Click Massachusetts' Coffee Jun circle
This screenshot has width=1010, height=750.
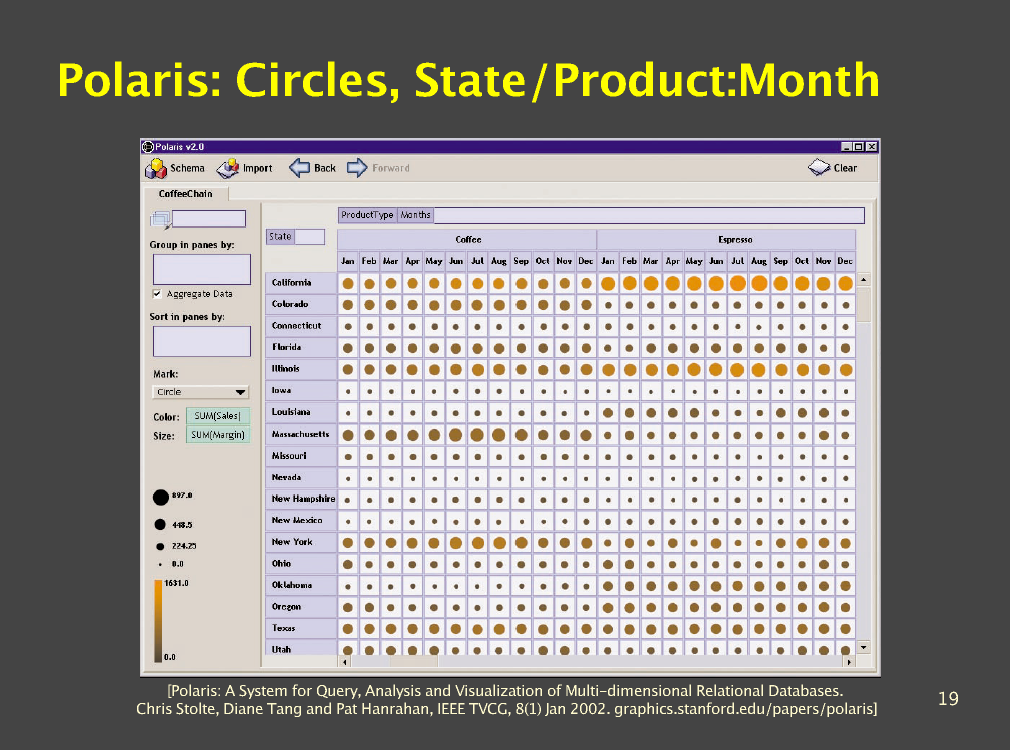click(x=455, y=435)
